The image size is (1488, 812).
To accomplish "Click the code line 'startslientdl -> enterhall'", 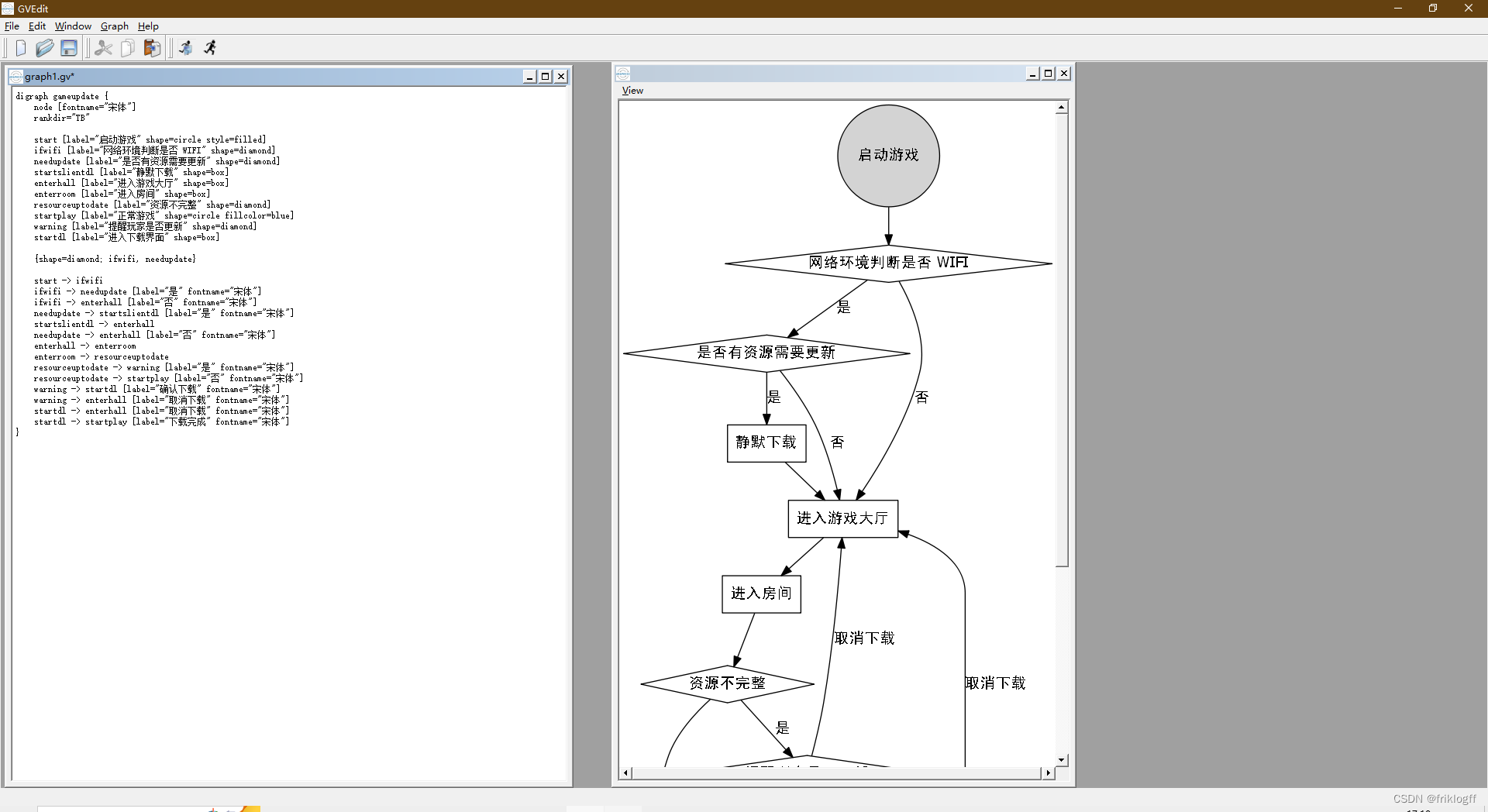I will click(x=94, y=325).
